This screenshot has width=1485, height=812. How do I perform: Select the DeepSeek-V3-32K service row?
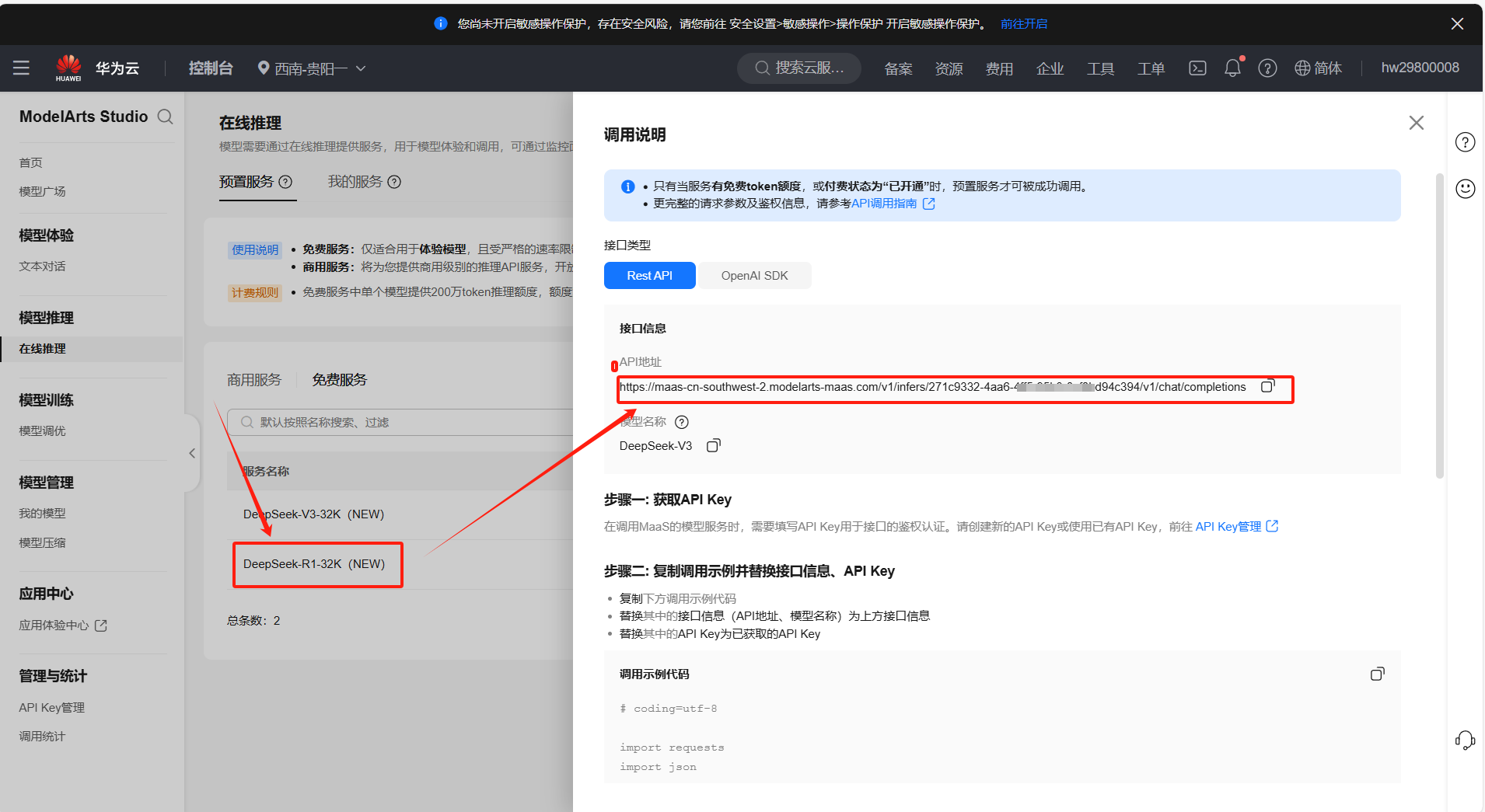coord(314,514)
